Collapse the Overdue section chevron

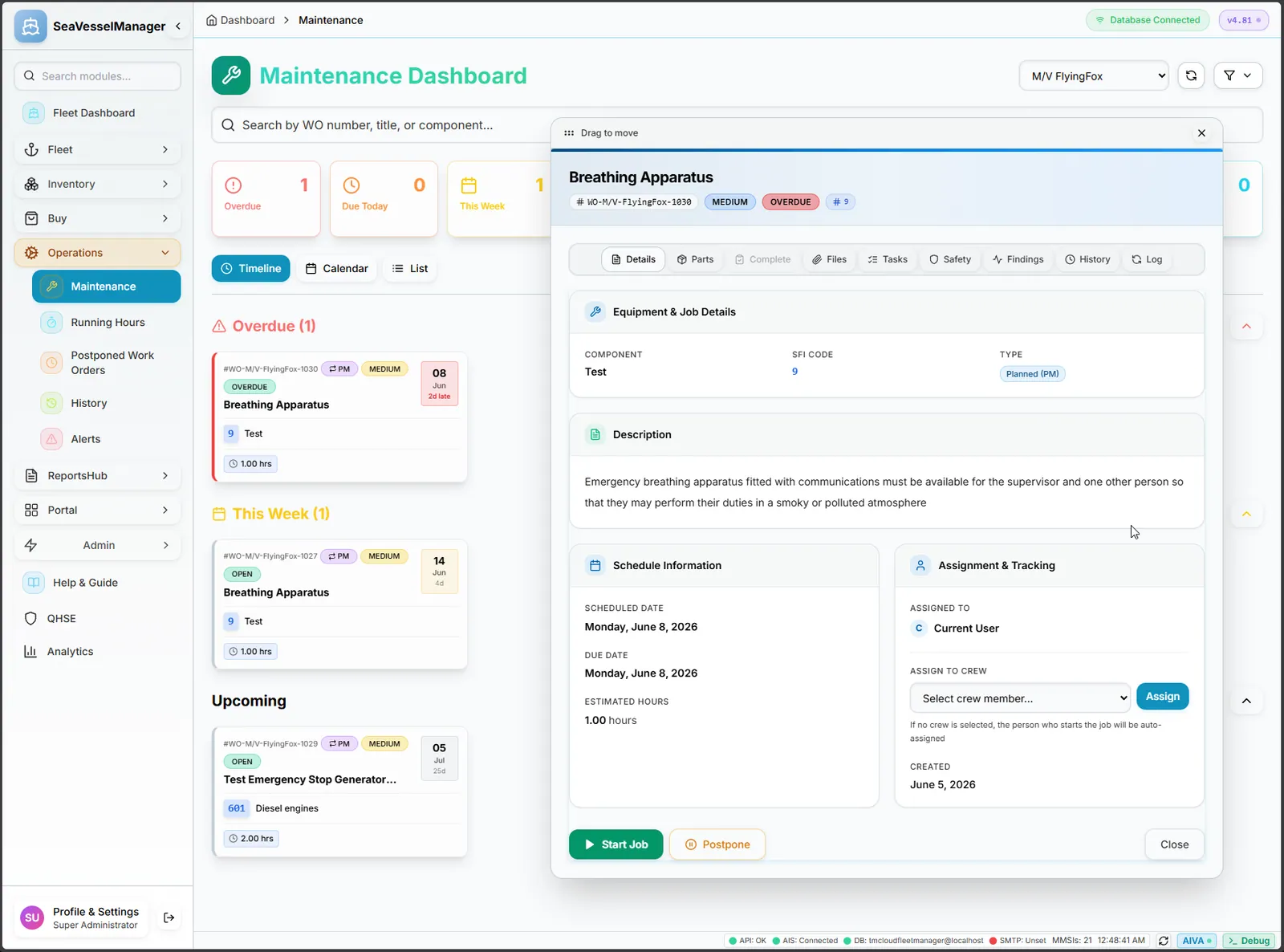click(1246, 326)
